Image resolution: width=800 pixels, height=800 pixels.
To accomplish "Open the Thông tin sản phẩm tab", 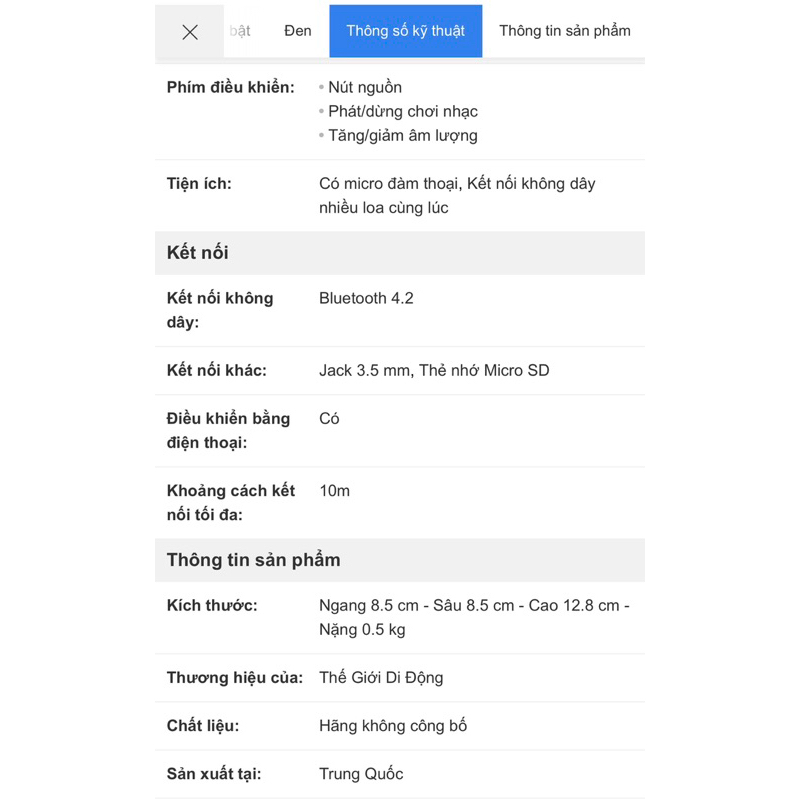I will click(x=565, y=31).
